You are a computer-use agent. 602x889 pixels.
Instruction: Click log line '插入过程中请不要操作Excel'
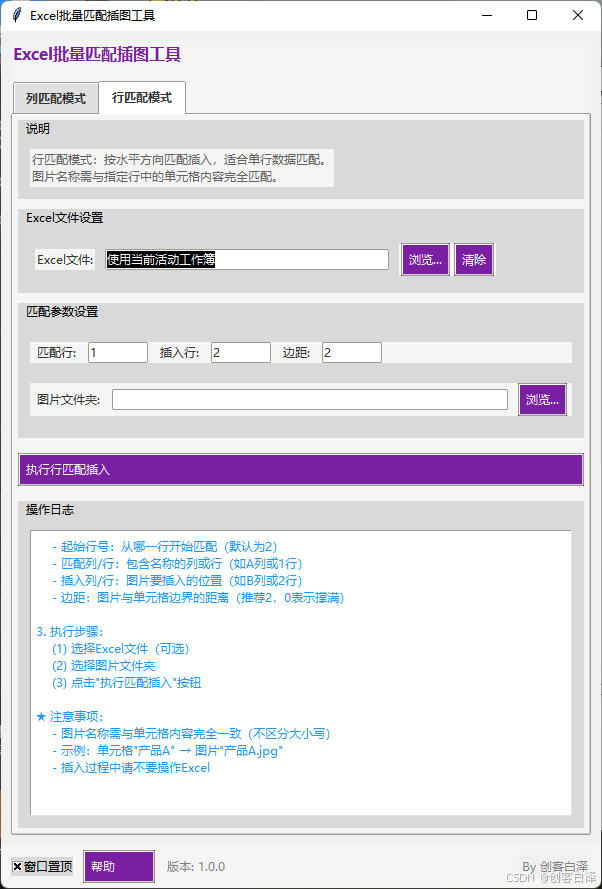131,768
